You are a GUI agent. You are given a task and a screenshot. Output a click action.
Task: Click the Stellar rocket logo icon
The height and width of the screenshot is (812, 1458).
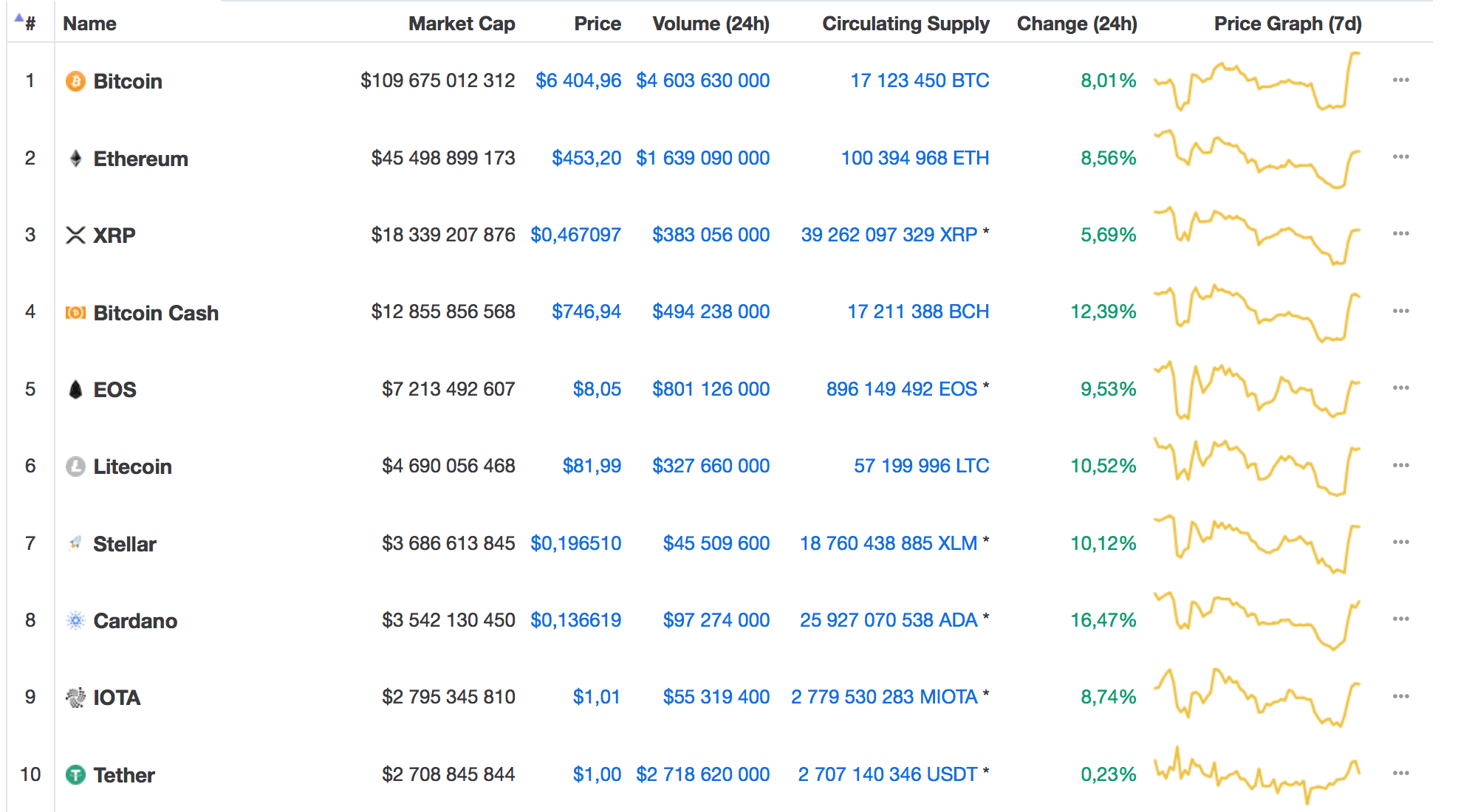(75, 543)
